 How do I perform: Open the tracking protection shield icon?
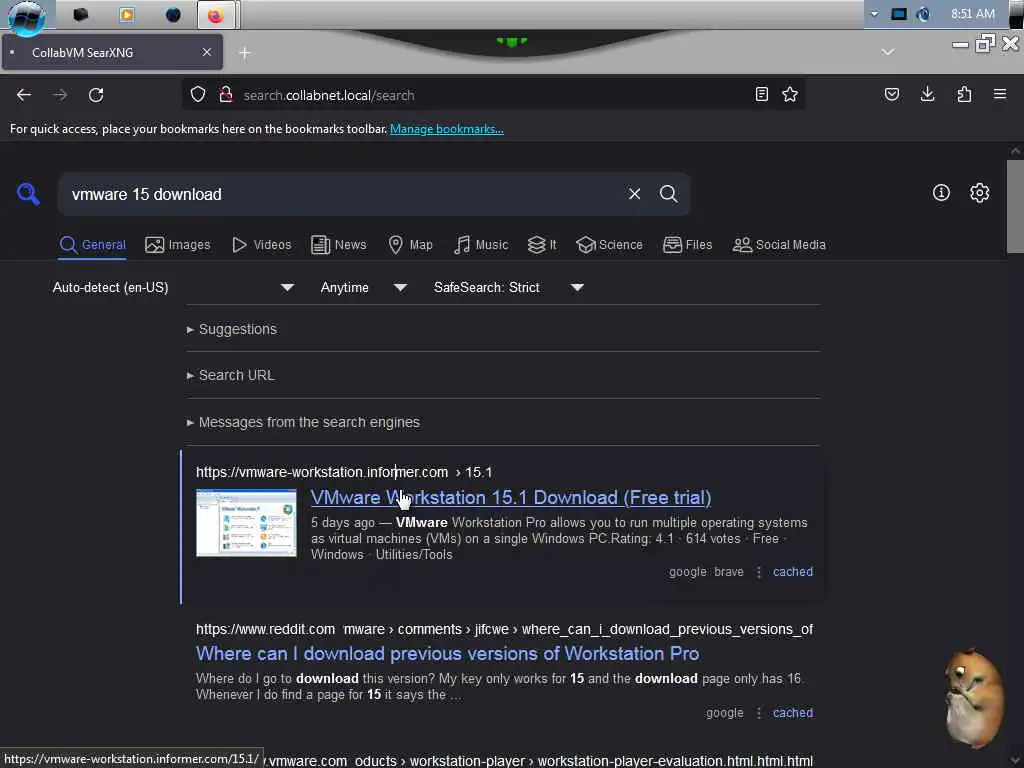click(x=198, y=95)
